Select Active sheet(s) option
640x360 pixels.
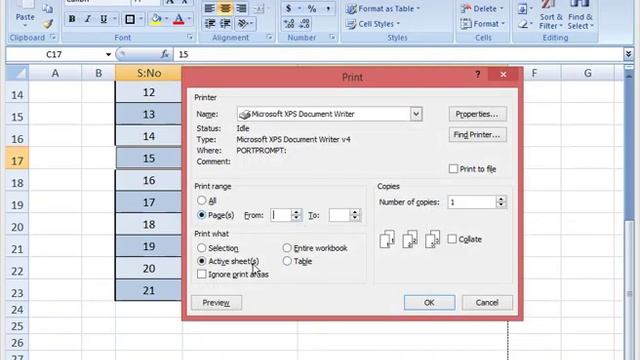(201, 261)
